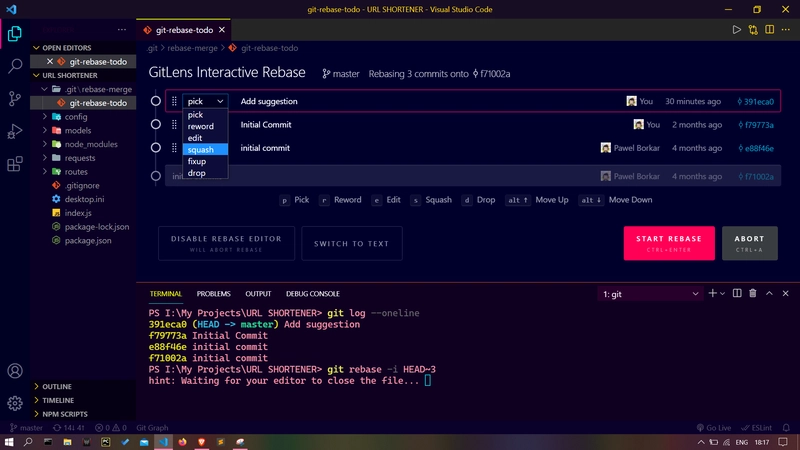Choose 'reword' in action dropdown list
The image size is (800, 450).
pos(205,126)
